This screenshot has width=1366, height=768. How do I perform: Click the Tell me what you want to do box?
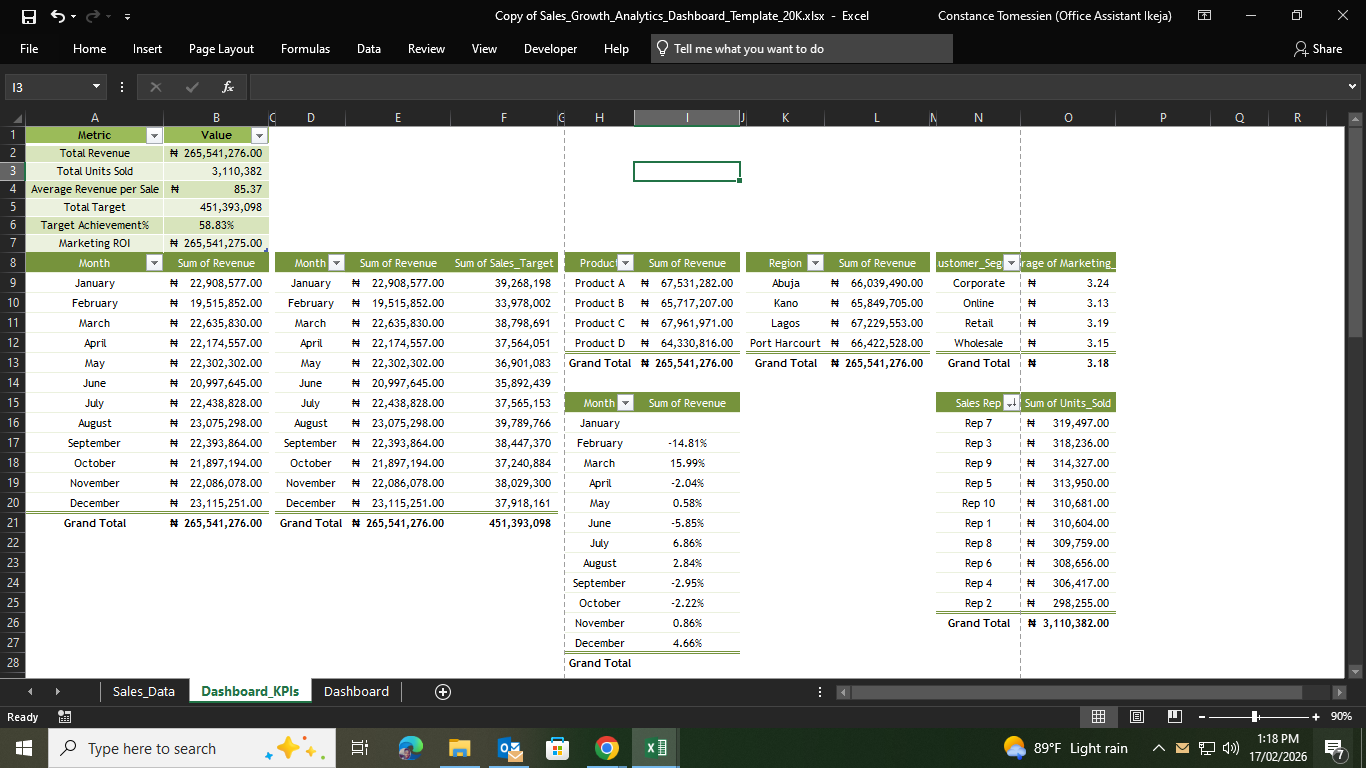800,48
